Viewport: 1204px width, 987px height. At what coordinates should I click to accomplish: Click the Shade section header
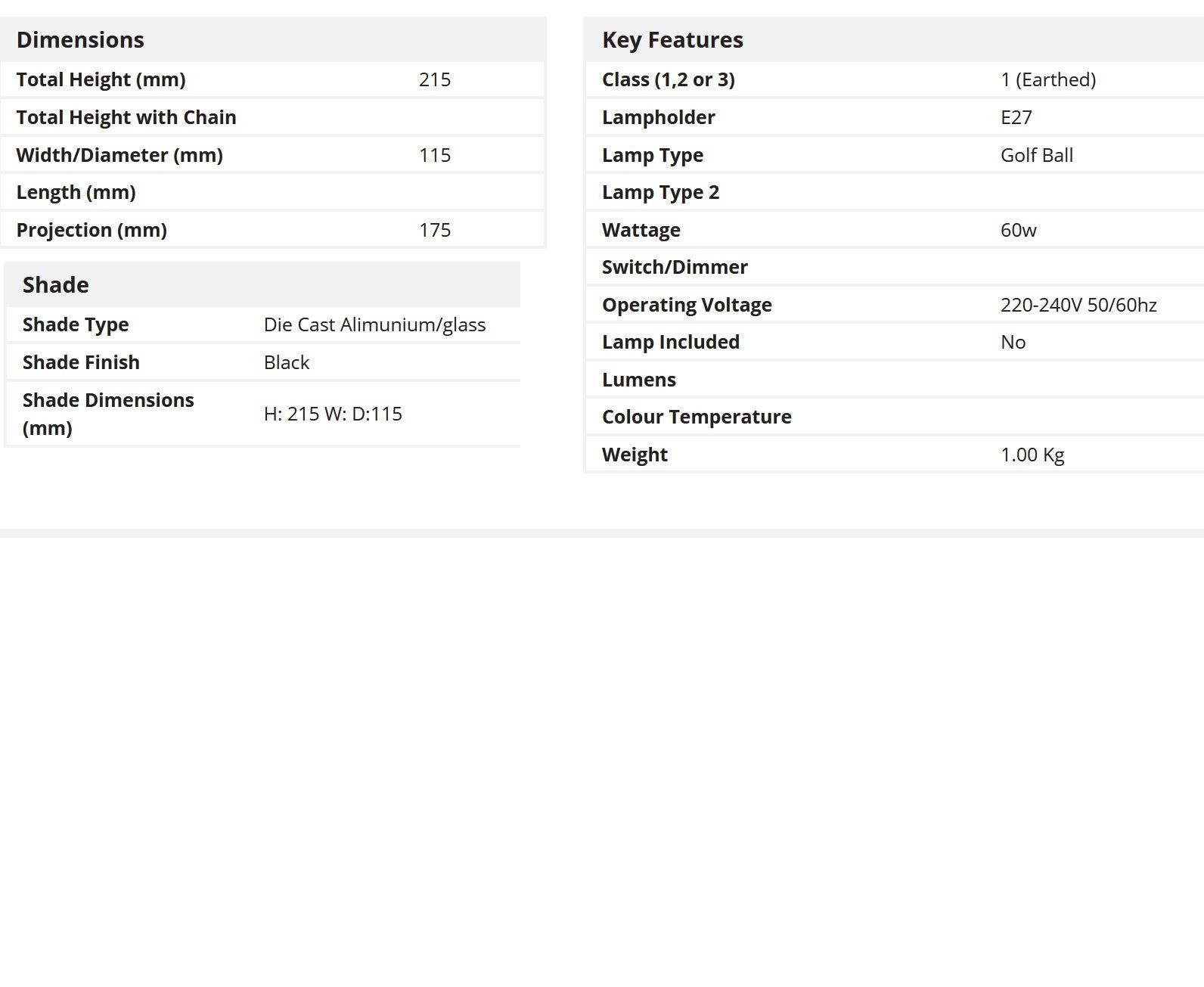pyautogui.click(x=56, y=285)
